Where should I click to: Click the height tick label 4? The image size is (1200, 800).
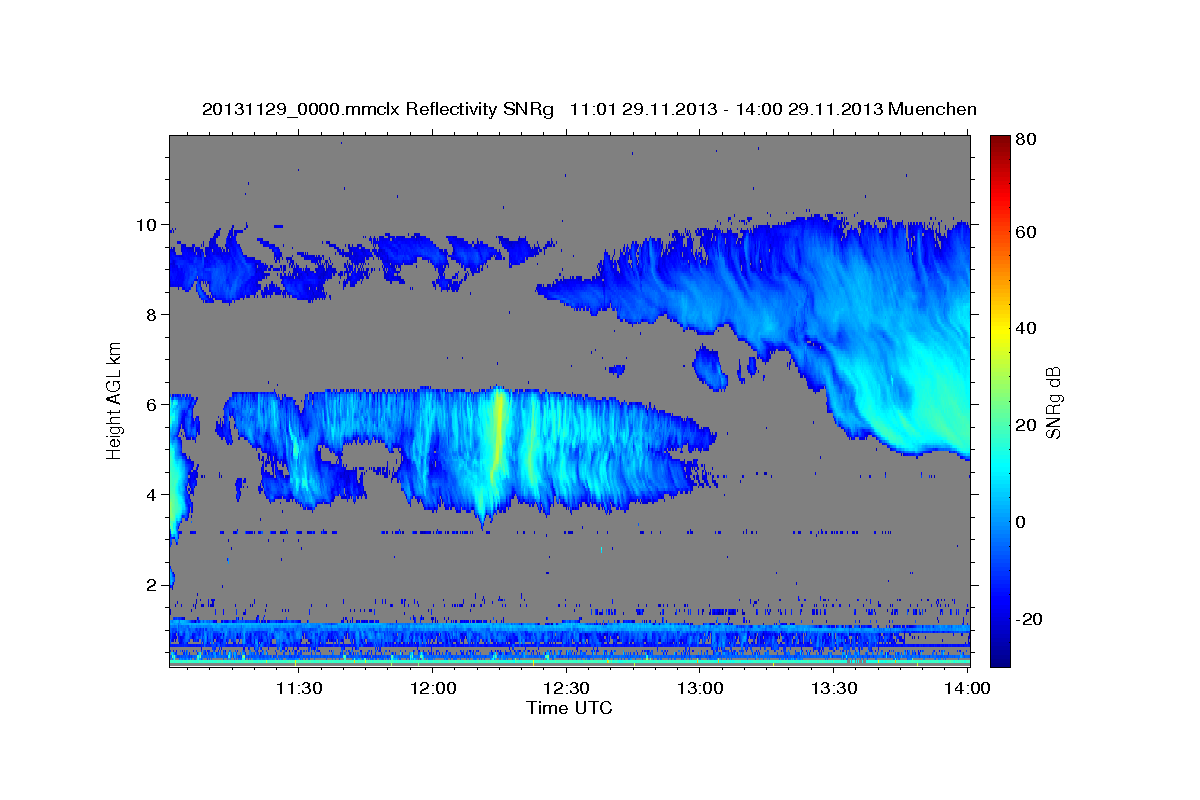point(153,494)
